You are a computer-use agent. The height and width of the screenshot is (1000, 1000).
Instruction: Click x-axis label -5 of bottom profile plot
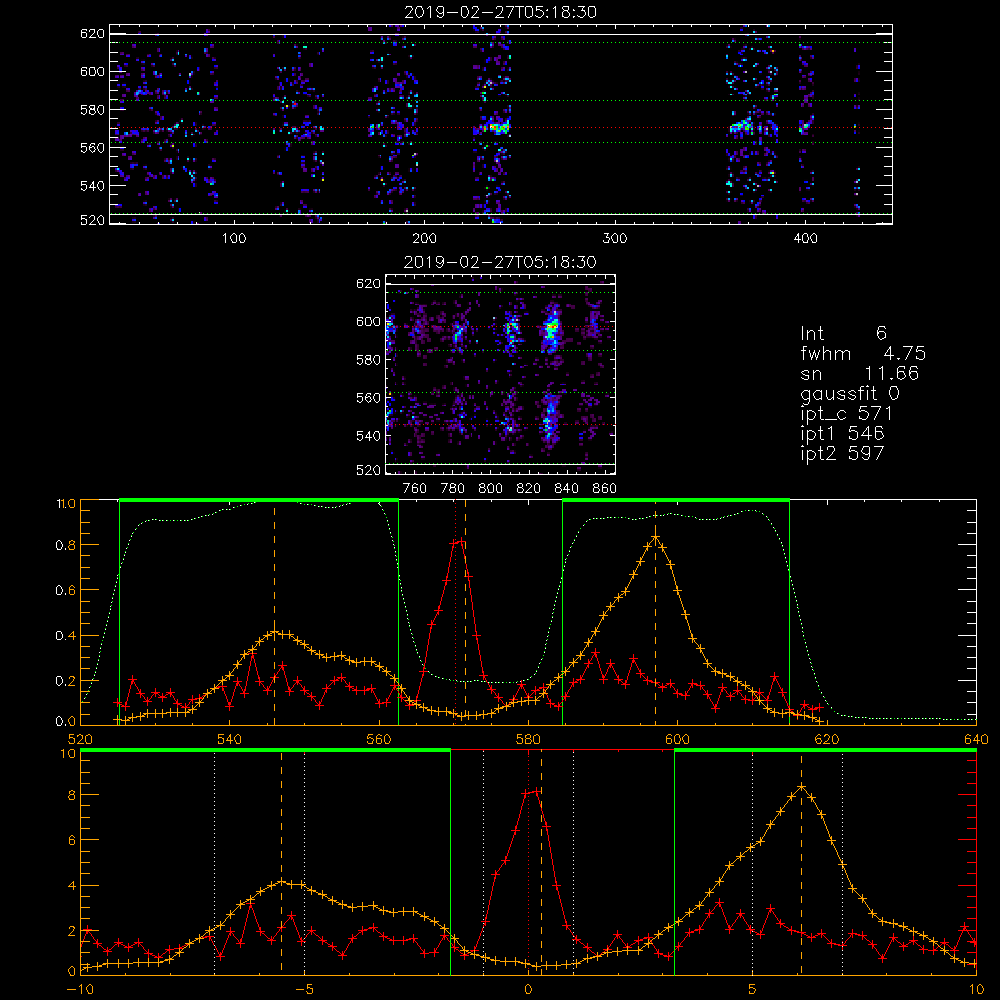(x=305, y=989)
